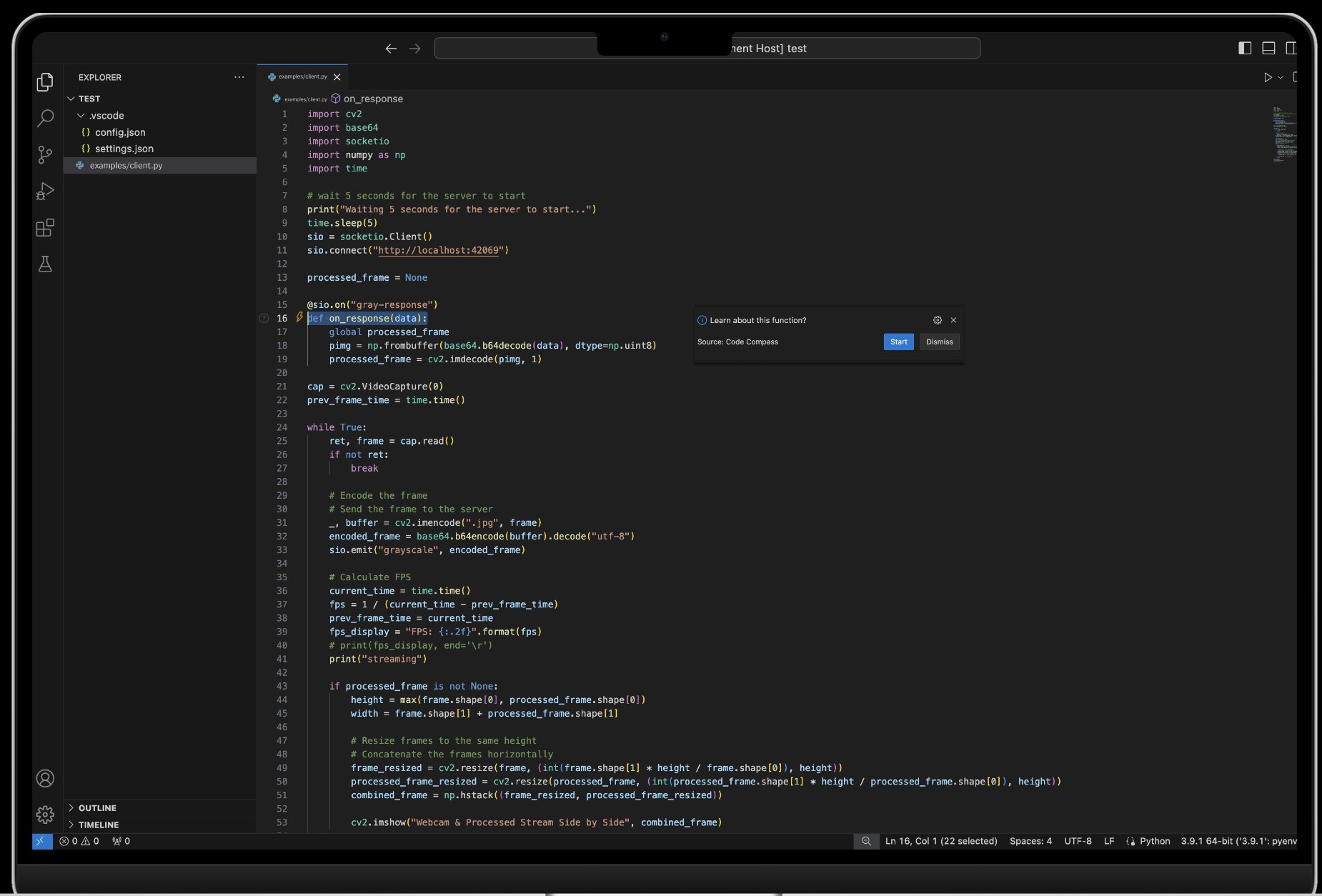This screenshot has height=896, width=1322.
Task: Open config.json in the explorer
Action: pos(160,132)
